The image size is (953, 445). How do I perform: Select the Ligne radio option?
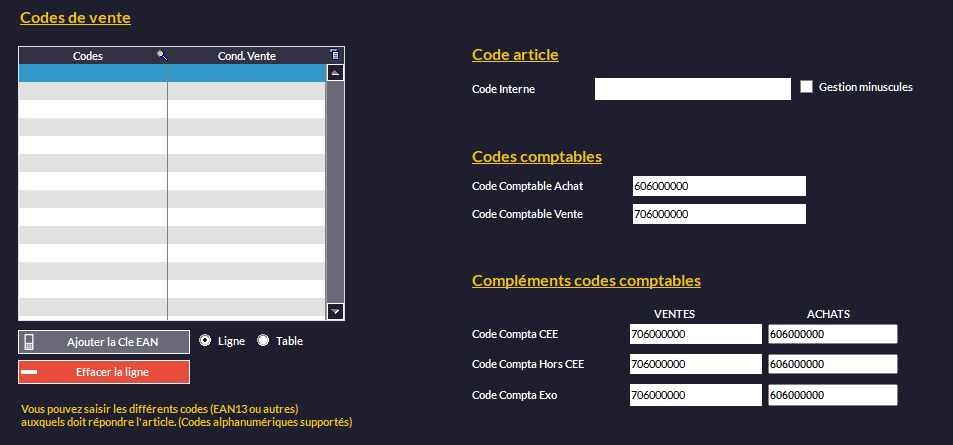[205, 340]
